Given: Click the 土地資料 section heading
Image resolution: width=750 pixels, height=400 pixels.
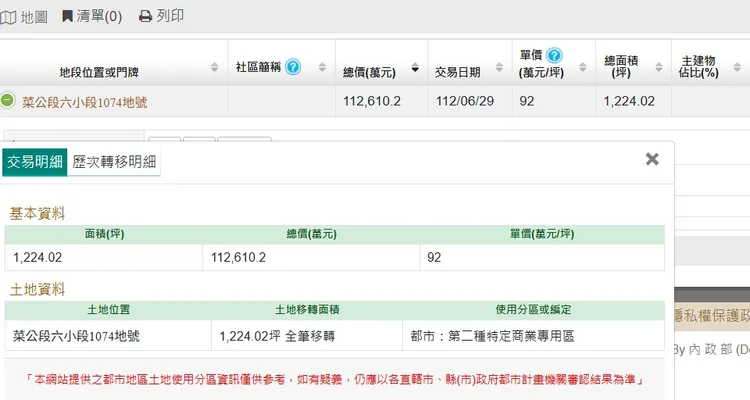Looking at the screenshot, I should [37, 289].
